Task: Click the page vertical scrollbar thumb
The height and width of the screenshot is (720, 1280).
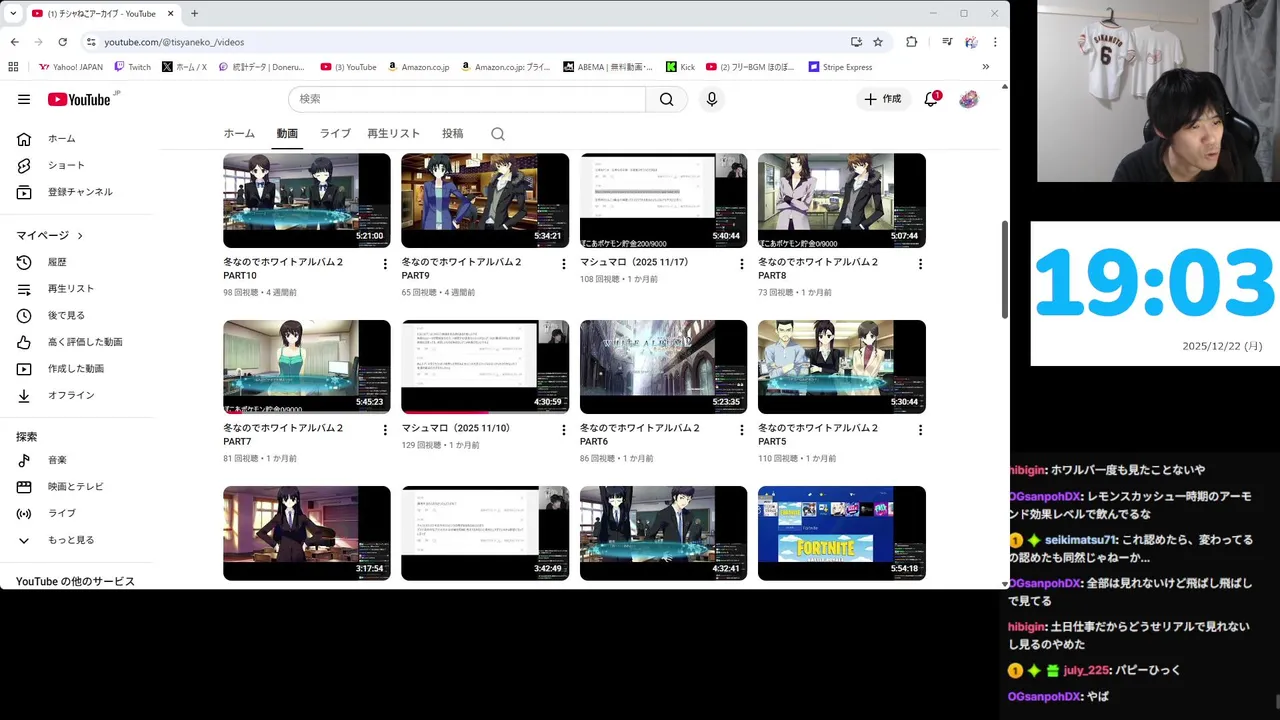Action: tap(1005, 270)
